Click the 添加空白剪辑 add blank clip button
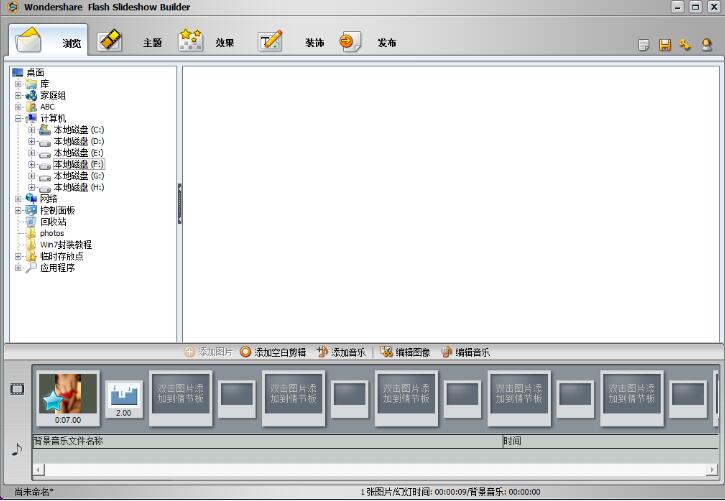This screenshot has height=501, width=725. pyautogui.click(x=273, y=352)
